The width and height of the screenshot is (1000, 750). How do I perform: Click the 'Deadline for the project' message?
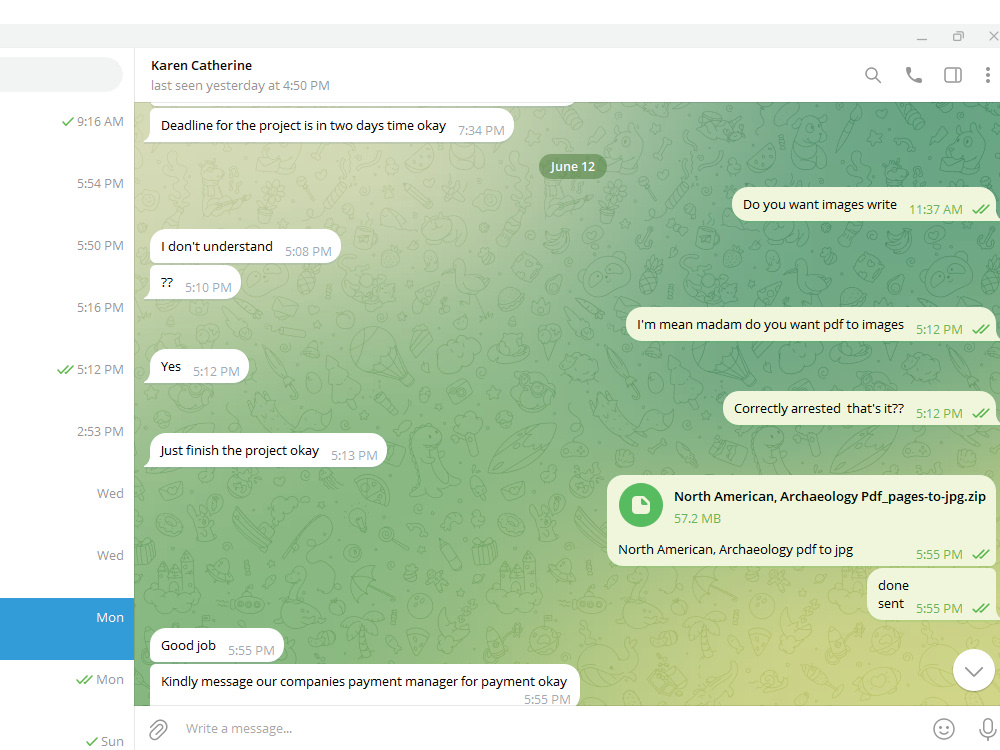pos(330,125)
